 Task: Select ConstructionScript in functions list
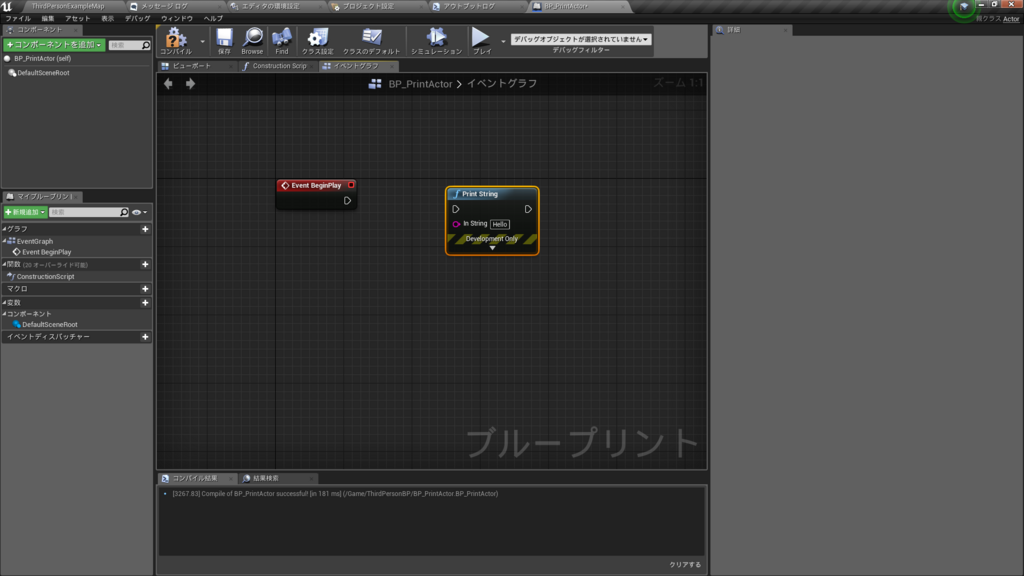pos(45,277)
